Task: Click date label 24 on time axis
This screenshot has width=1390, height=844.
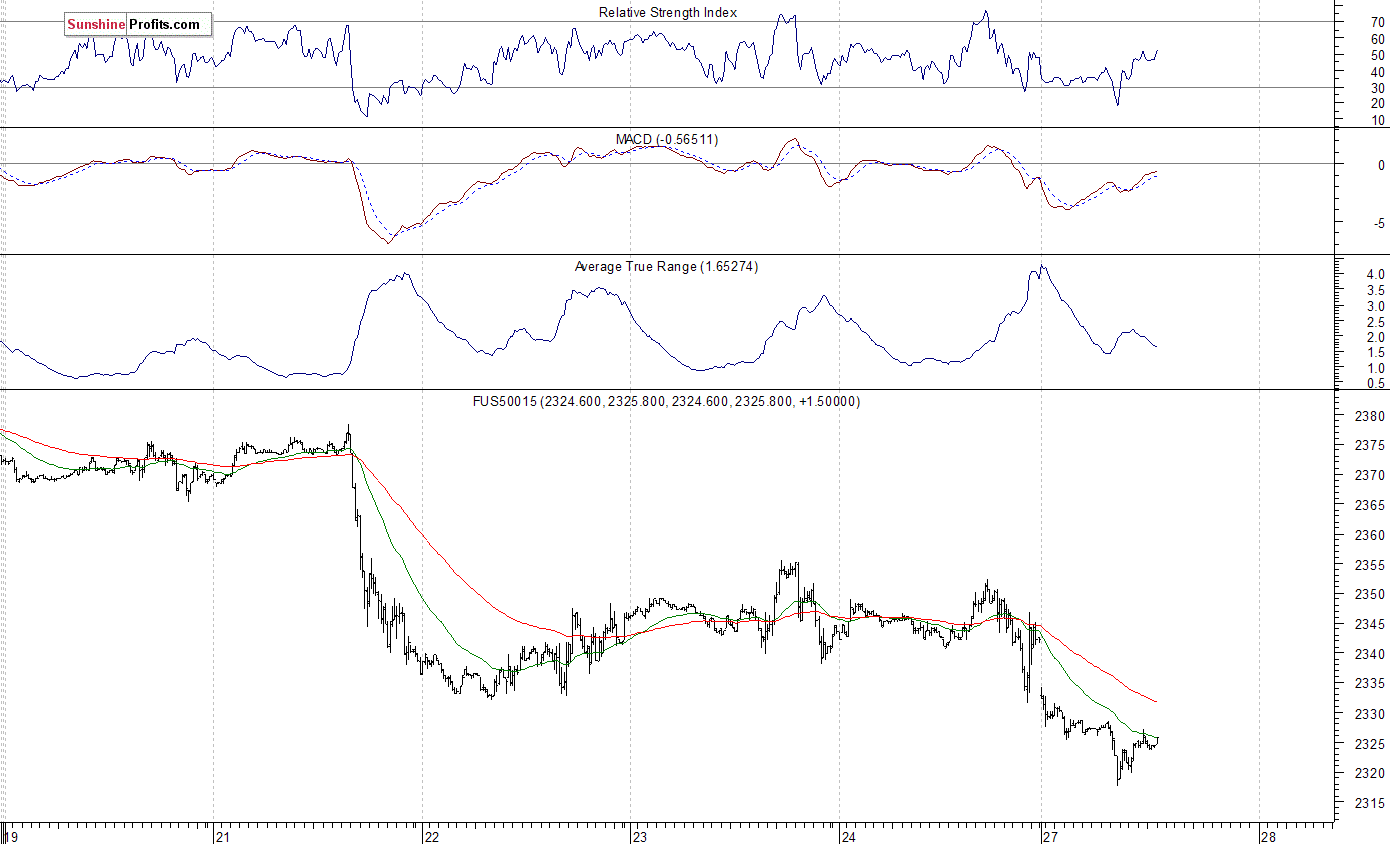Action: click(x=848, y=837)
